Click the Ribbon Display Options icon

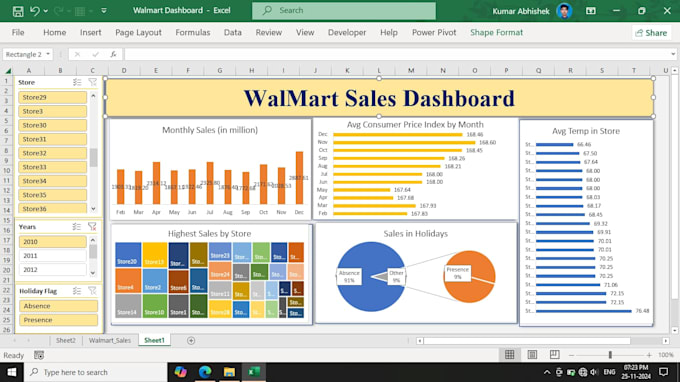(591, 11)
